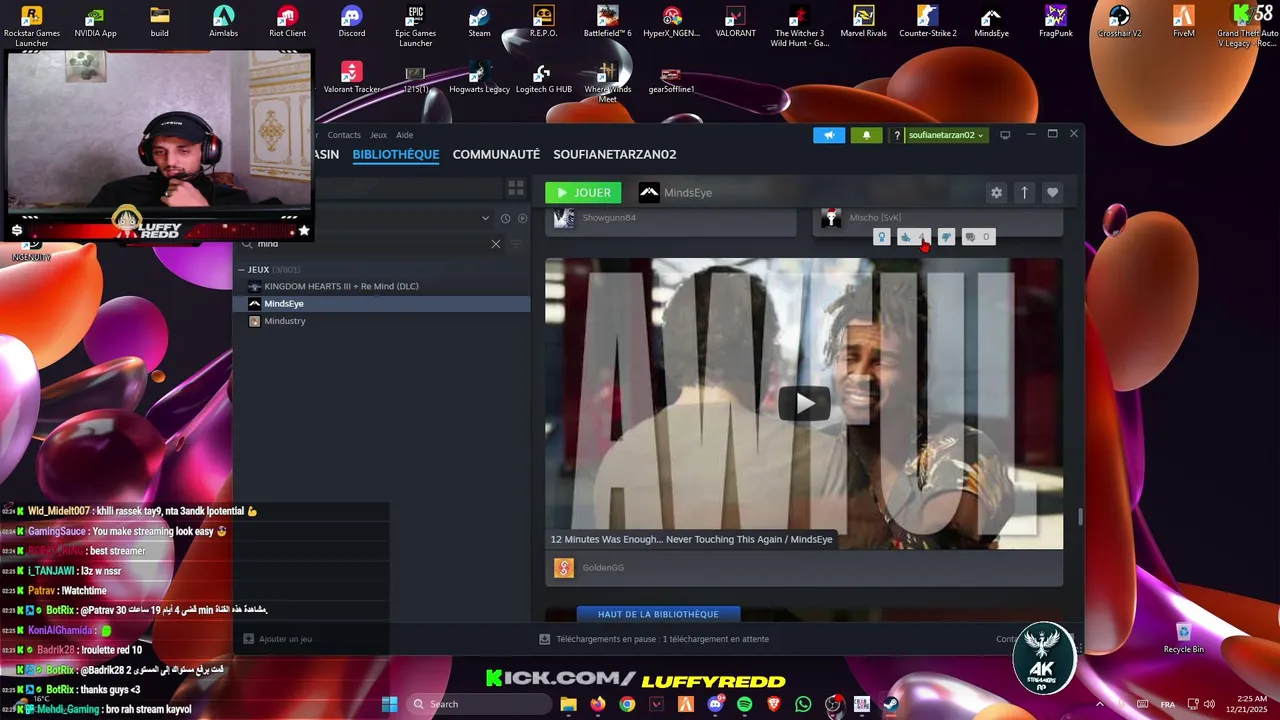Open Counter-Strike 2 desktop shortcut
This screenshot has height=720, width=1280.
pos(928,22)
